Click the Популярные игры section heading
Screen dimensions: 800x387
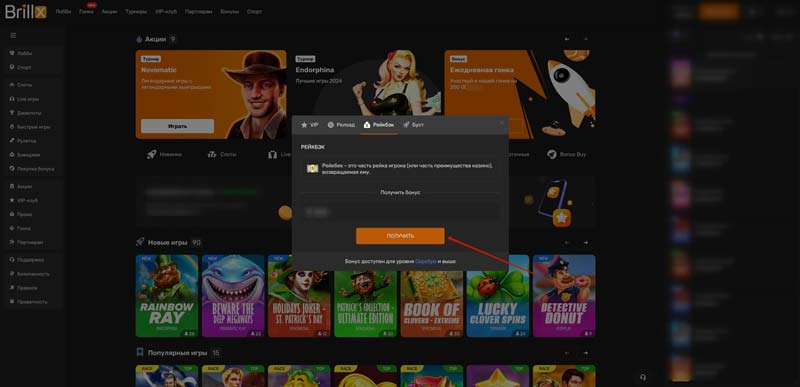click(178, 353)
